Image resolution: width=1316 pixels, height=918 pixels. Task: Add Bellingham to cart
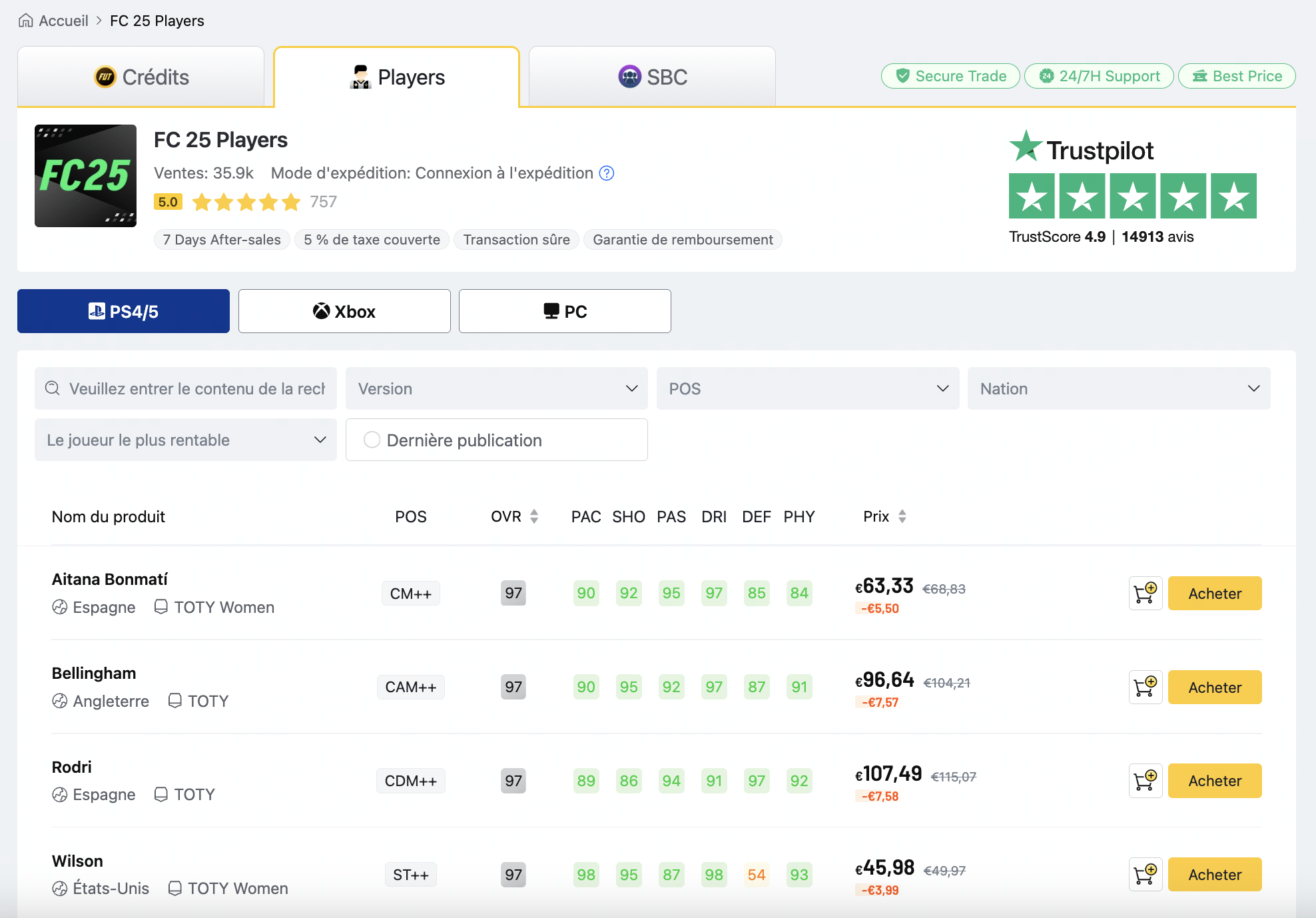(1146, 687)
